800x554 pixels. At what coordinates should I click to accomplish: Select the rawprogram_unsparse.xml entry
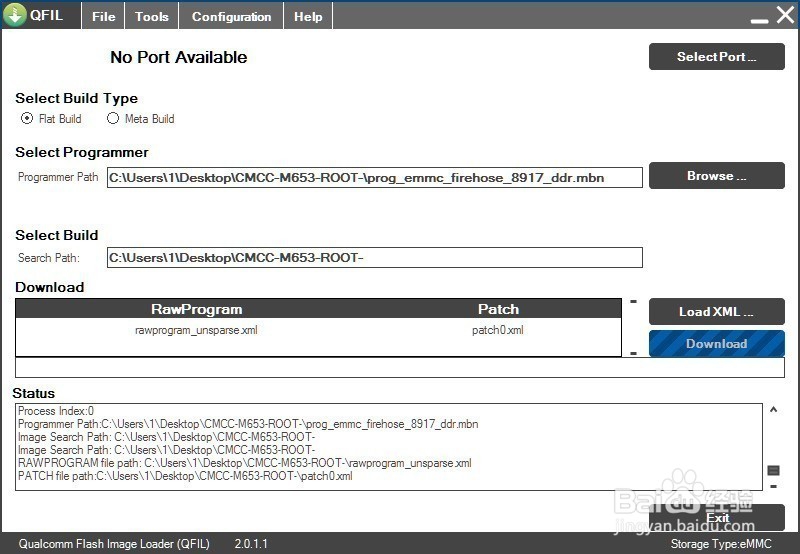196,330
